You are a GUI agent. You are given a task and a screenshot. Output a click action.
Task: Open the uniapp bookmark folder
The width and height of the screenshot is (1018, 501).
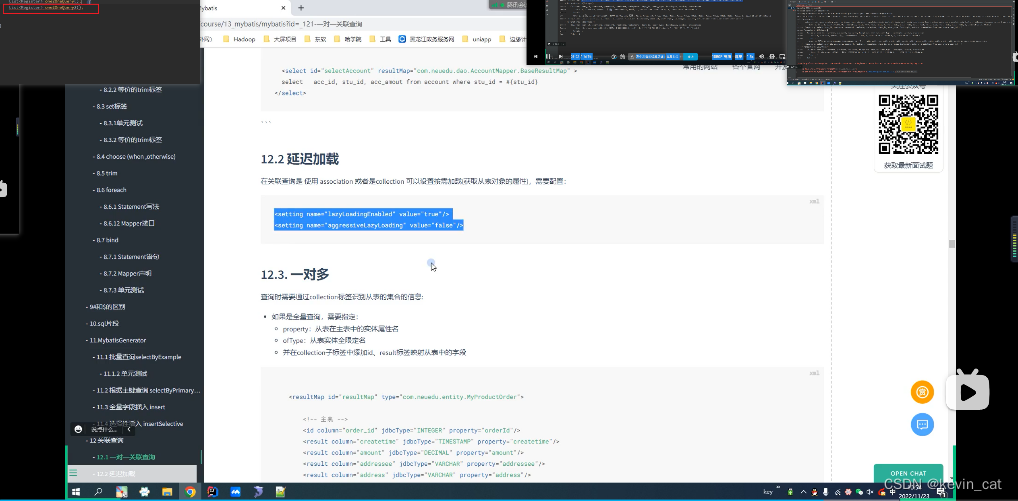tap(478, 39)
